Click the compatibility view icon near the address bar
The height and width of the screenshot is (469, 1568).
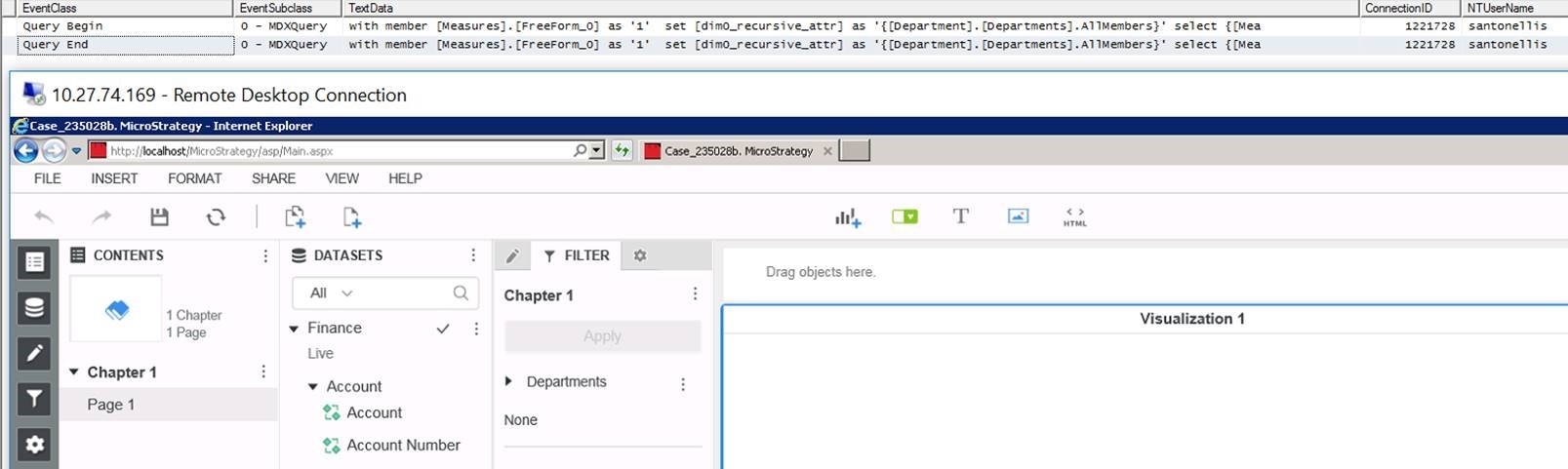tap(622, 150)
